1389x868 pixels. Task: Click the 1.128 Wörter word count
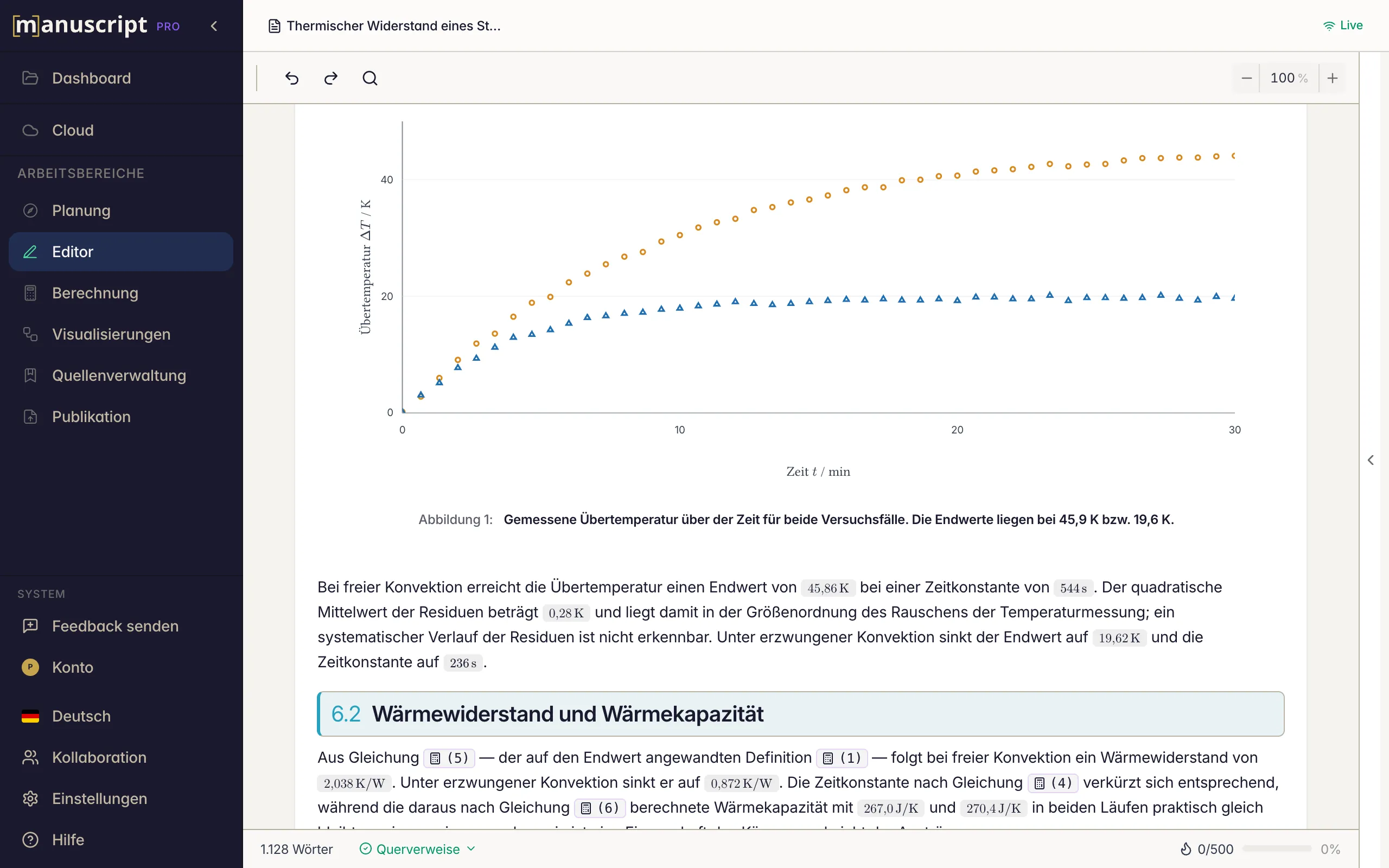[297, 849]
